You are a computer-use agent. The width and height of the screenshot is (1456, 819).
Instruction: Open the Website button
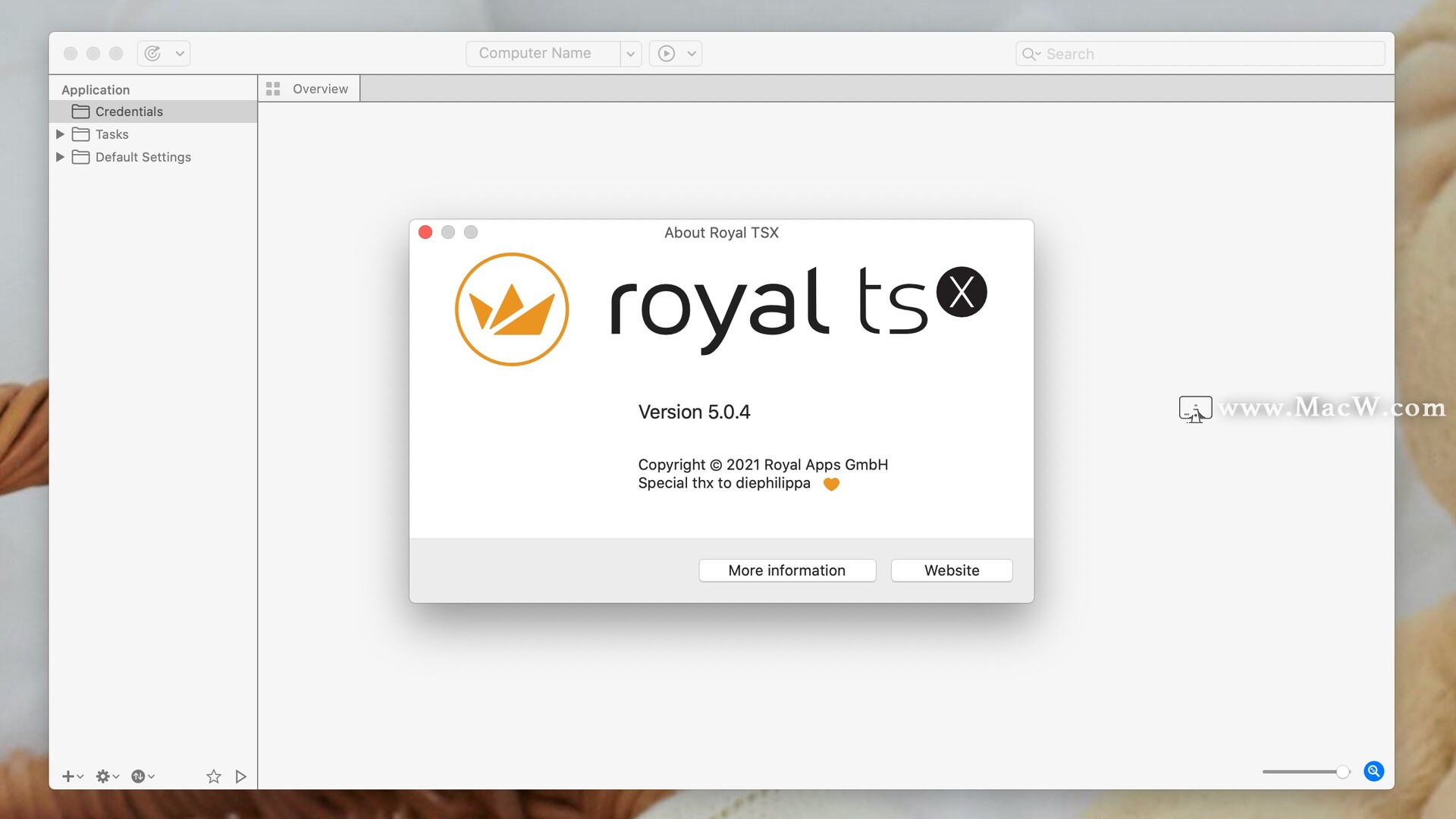[952, 570]
